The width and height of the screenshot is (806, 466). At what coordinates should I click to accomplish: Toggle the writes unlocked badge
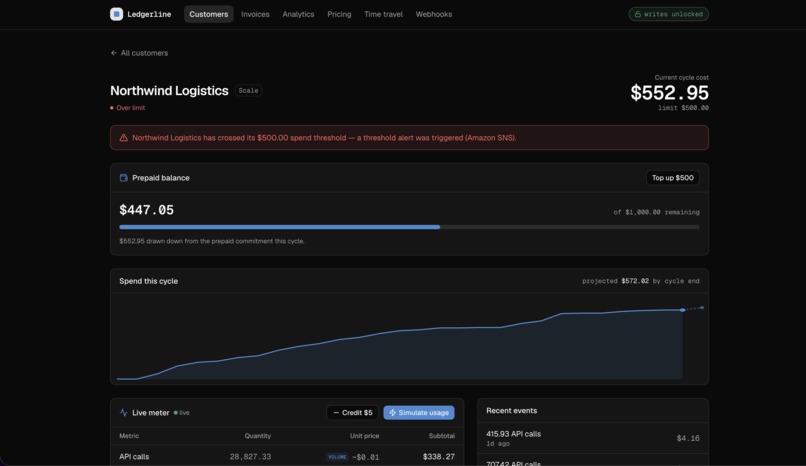click(668, 14)
